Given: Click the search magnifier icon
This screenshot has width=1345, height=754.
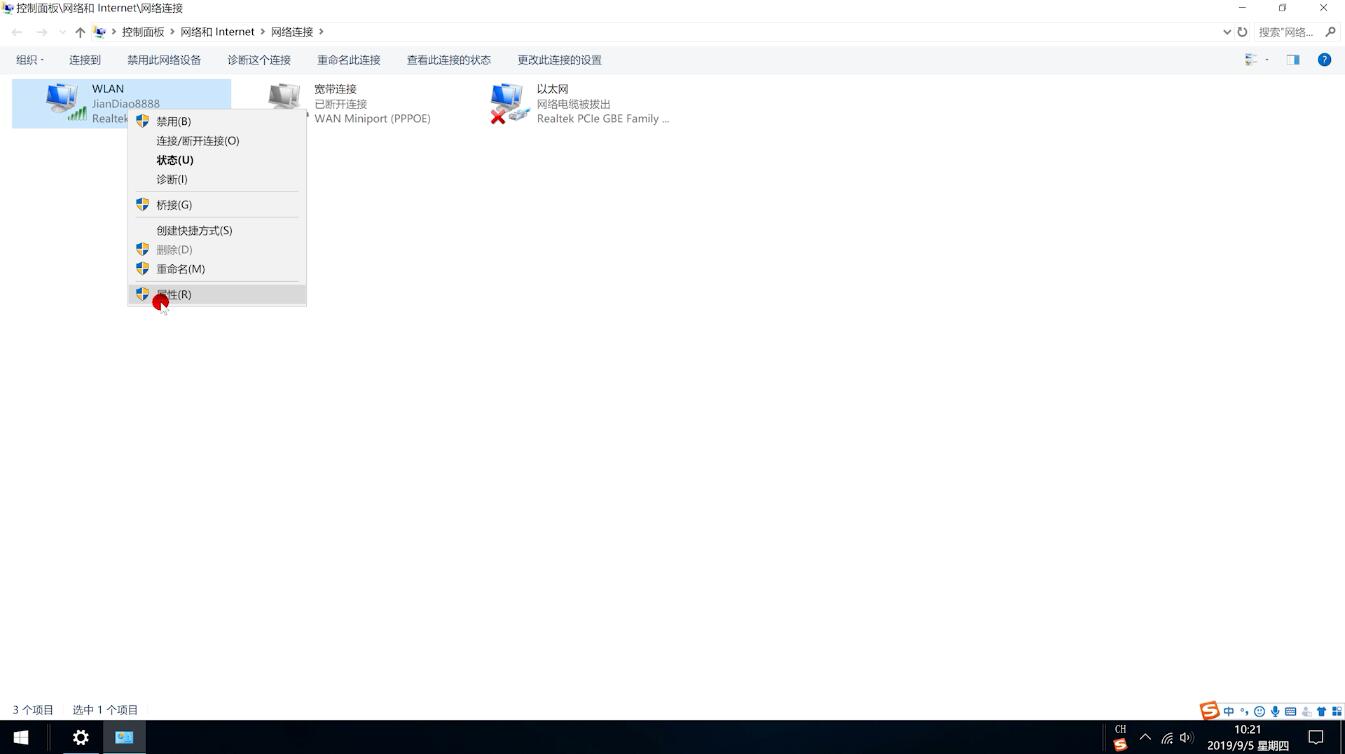Looking at the screenshot, I should (1330, 32).
